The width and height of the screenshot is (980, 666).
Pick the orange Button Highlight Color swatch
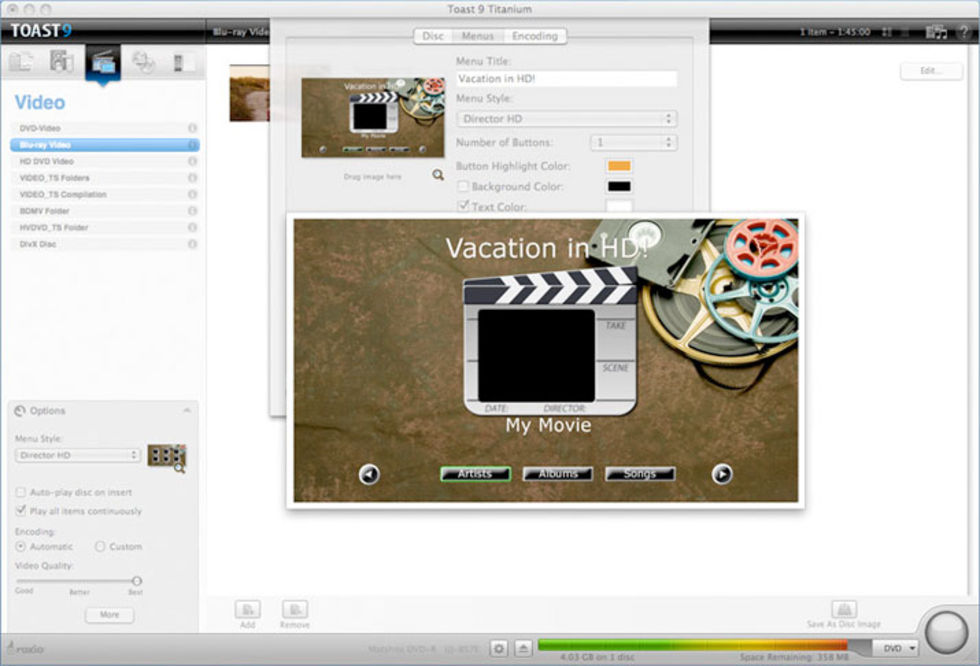point(619,166)
